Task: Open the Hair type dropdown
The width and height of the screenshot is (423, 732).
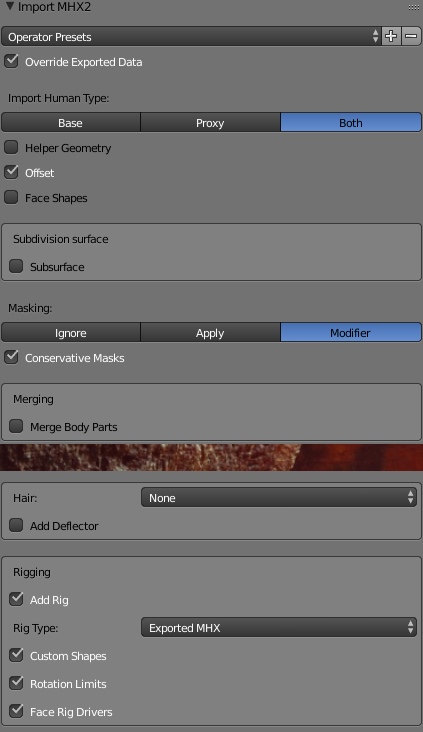Action: [279, 498]
